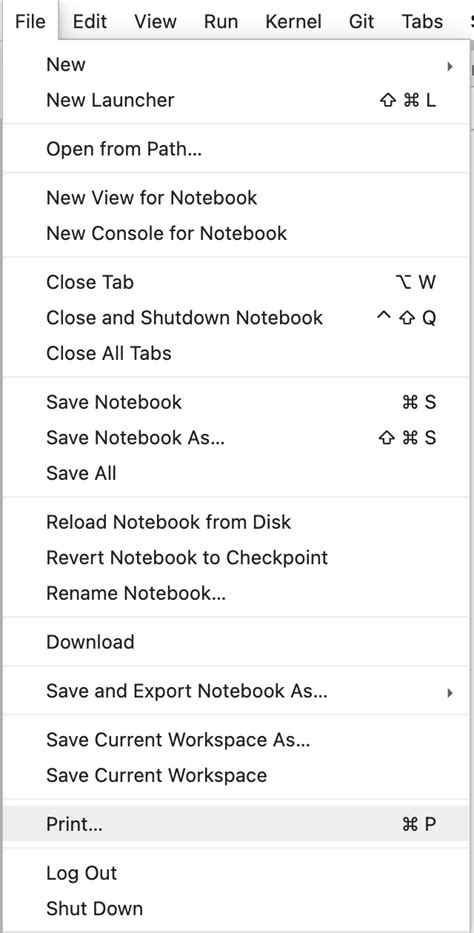Select Close and Shutdown Notebook
The image size is (474, 933).
pos(236,318)
